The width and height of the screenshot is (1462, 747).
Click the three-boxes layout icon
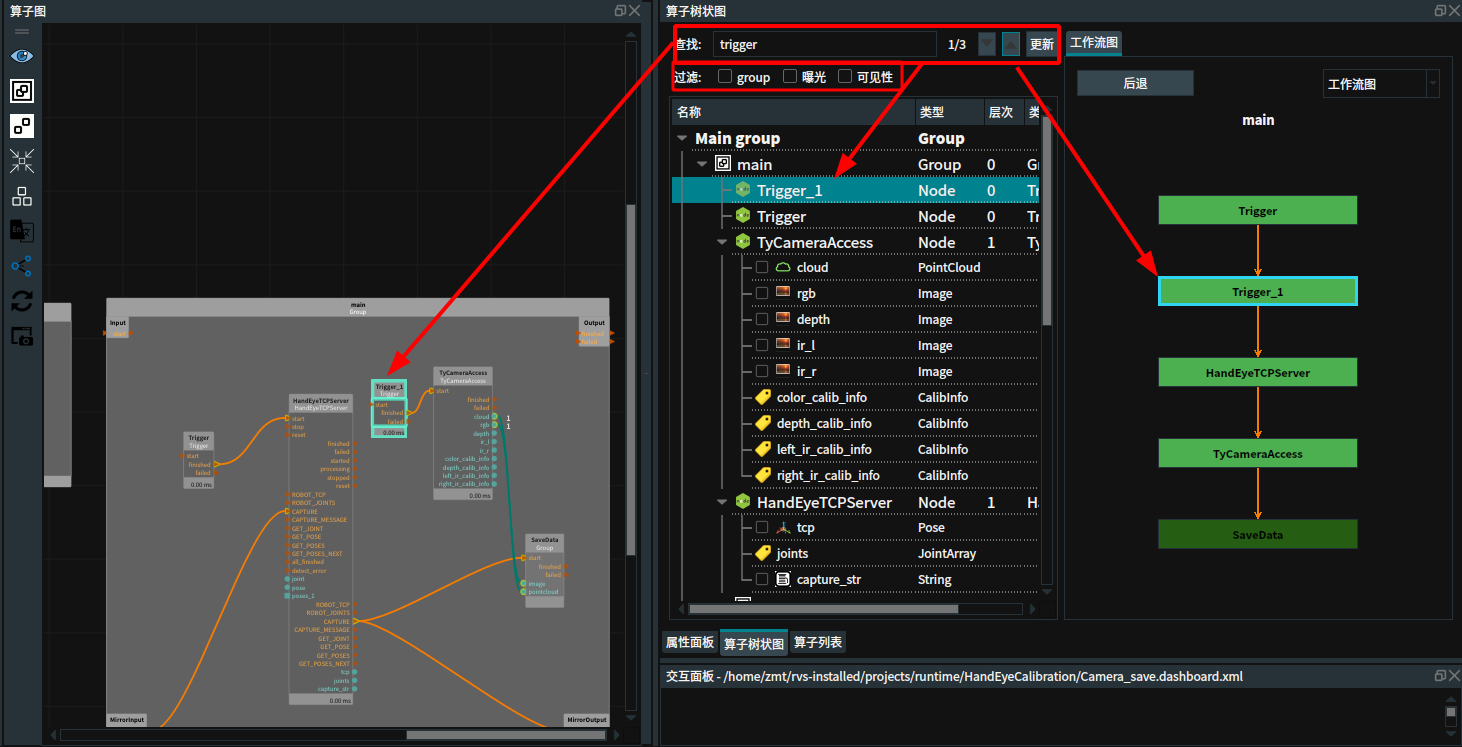(x=22, y=196)
